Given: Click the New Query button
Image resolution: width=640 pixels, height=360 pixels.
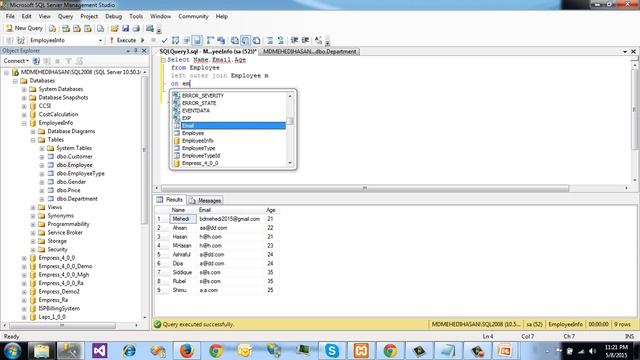Looking at the screenshot, I should 24,28.
